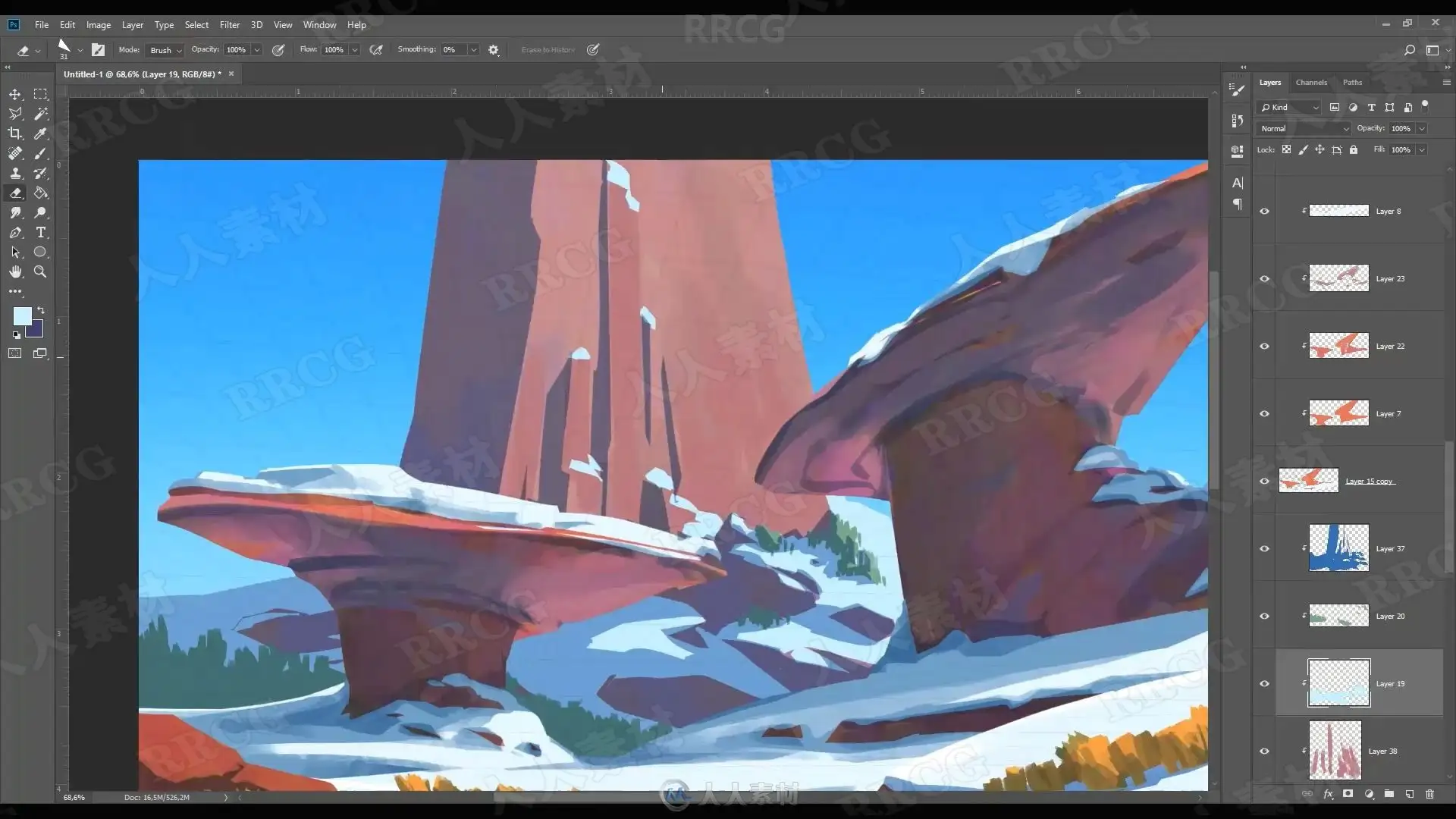Select the Ellipse shape tool

[41, 252]
